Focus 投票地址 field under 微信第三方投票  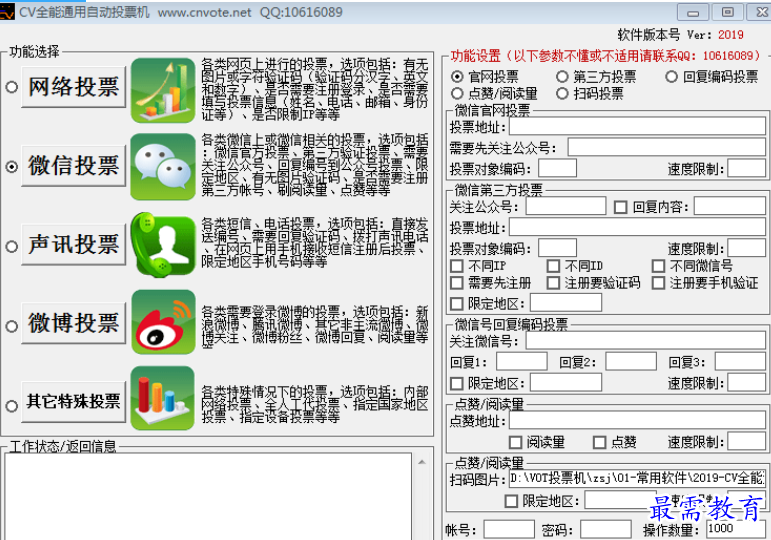pos(637,227)
